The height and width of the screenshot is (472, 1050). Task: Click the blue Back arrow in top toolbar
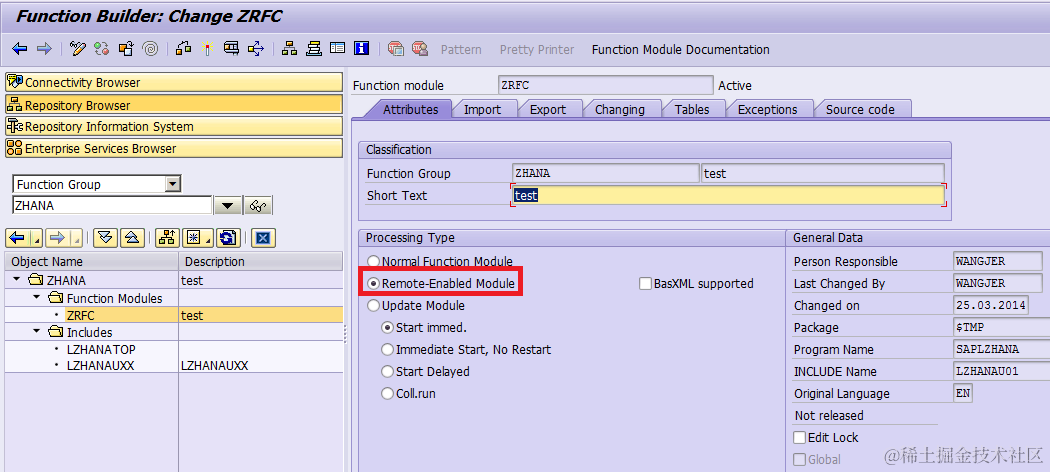click(x=19, y=49)
